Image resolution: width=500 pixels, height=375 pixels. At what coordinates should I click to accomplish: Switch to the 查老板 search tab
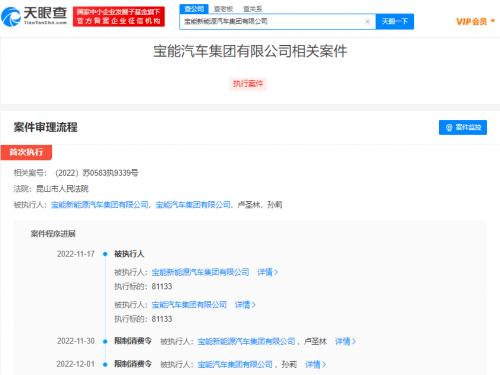click(x=223, y=9)
